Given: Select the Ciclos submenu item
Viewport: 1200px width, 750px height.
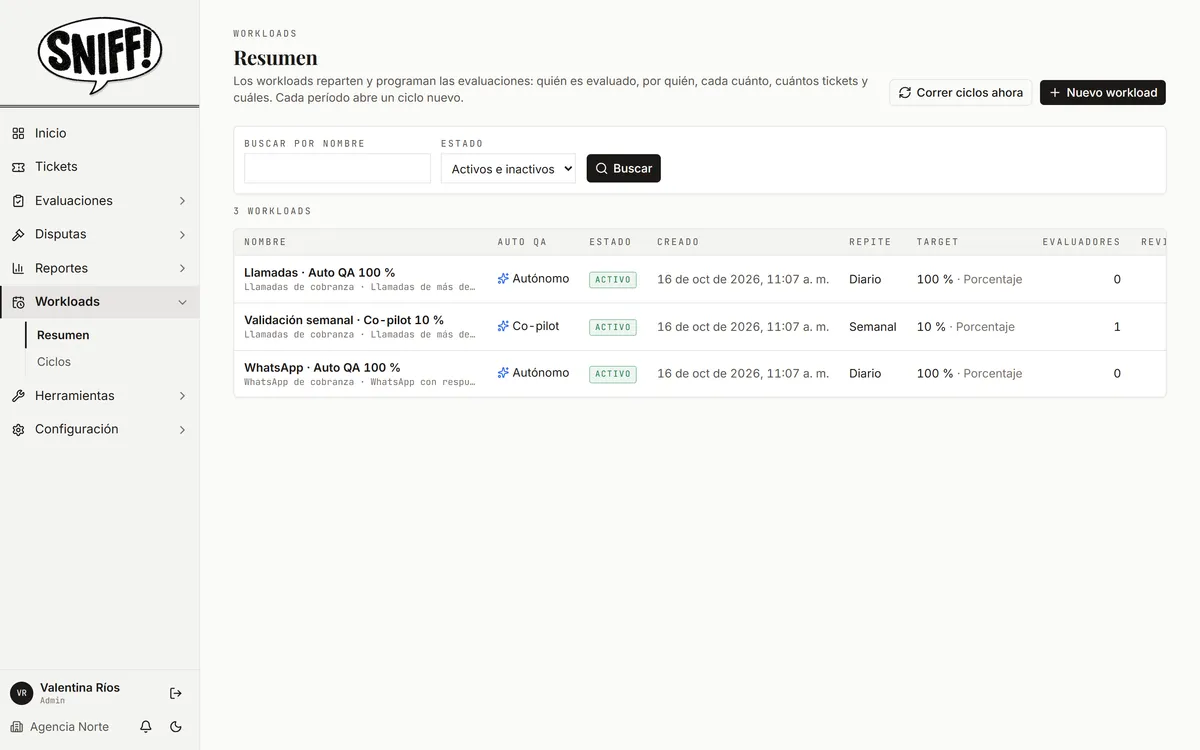Looking at the screenshot, I should coord(54,362).
